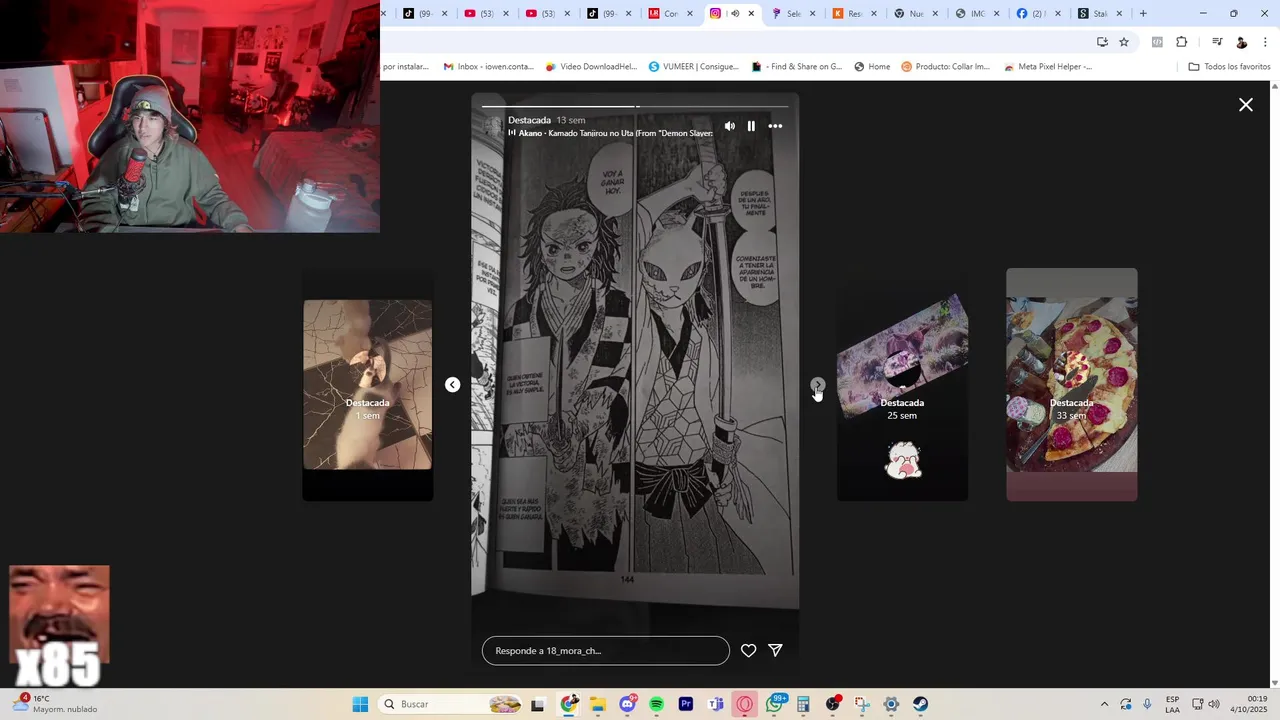Expand the 'Todos los favoritos' folder

(1229, 67)
